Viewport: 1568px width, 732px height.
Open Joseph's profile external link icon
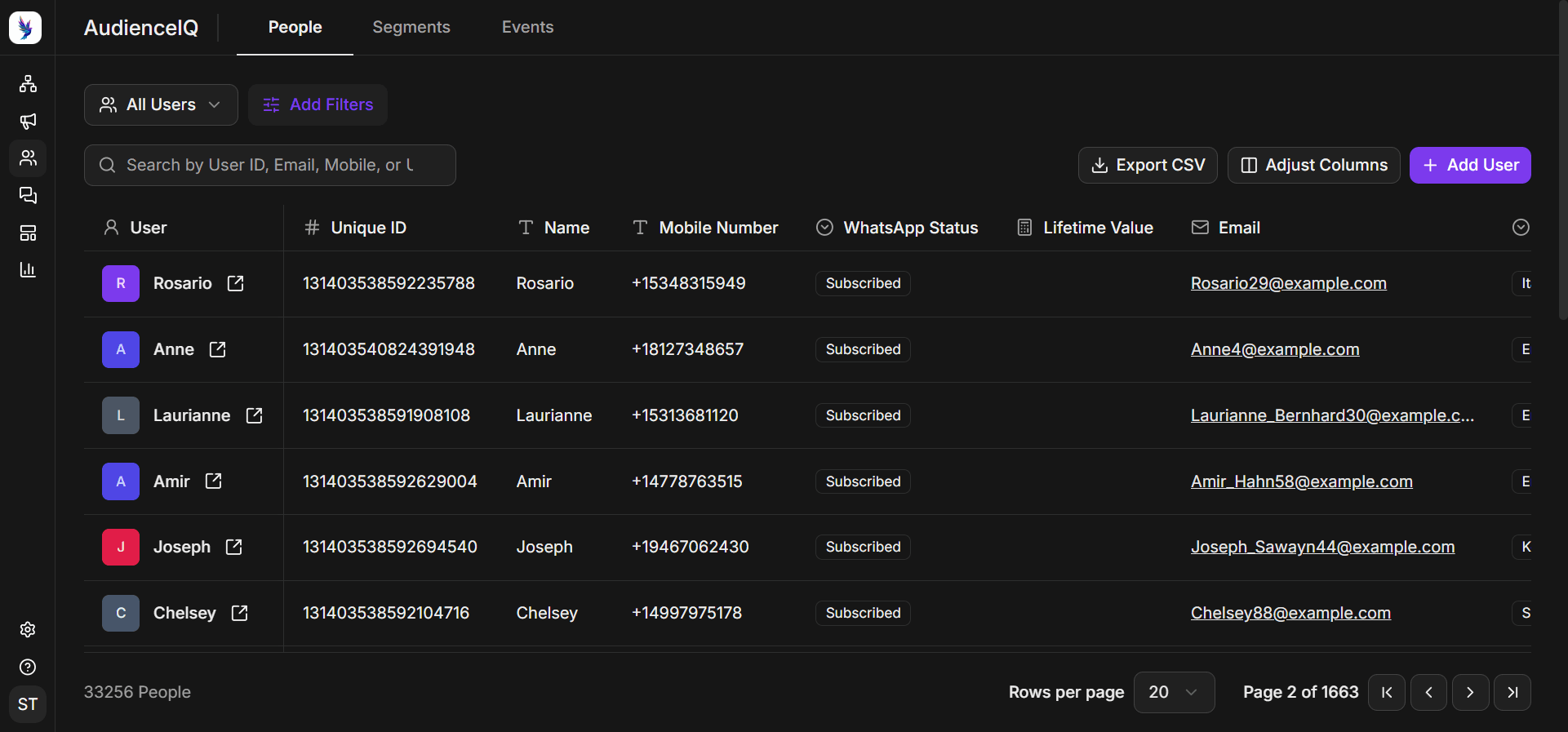[234, 547]
